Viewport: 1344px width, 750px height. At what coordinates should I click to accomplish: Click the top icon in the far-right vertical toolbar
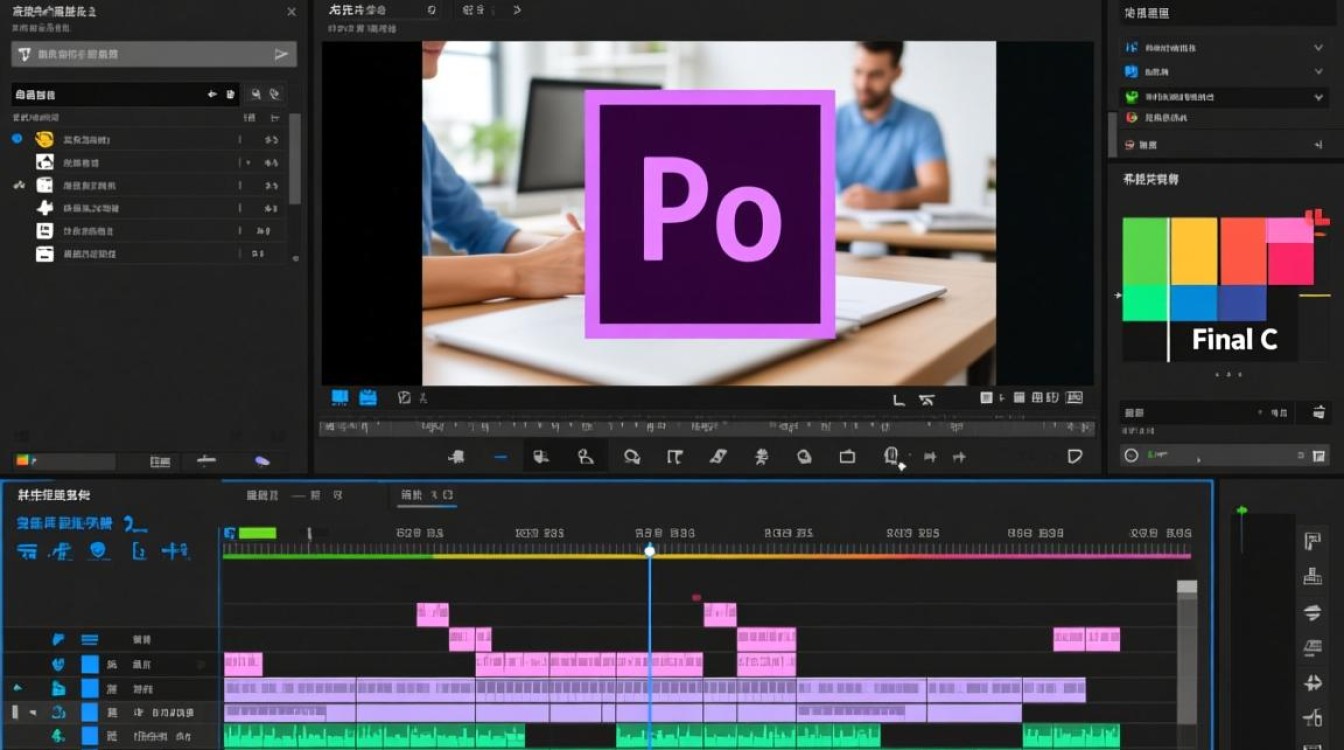(1313, 542)
